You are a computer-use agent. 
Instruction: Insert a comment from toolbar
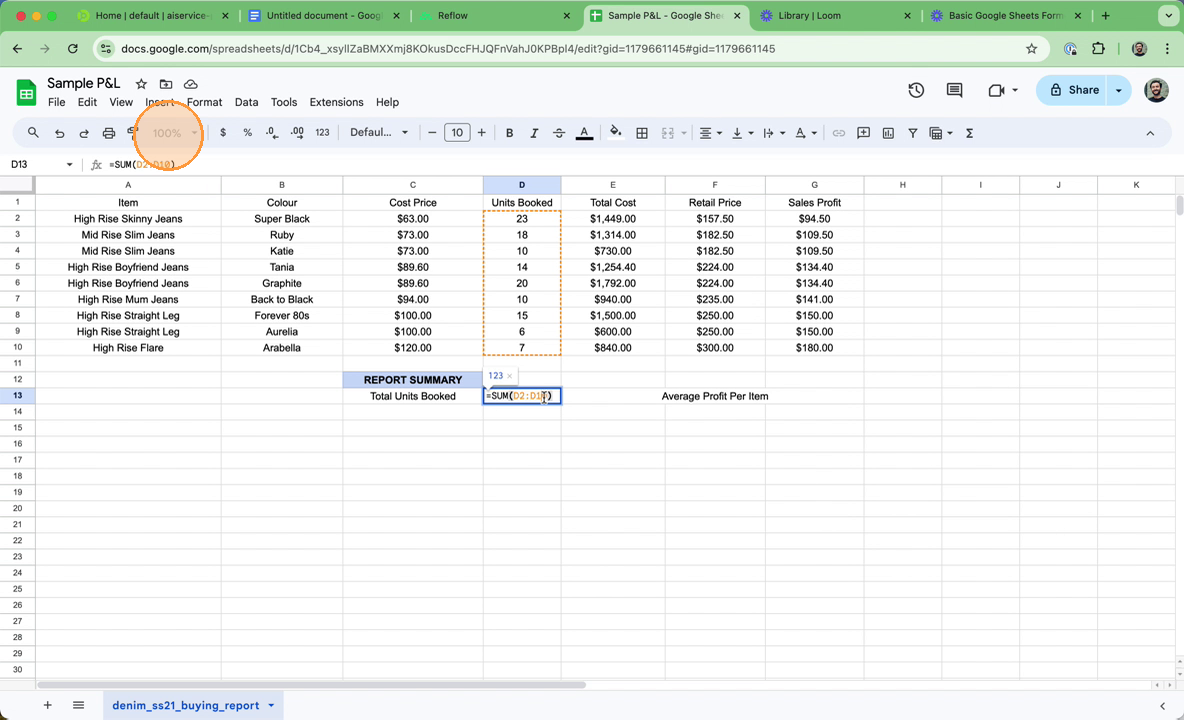863,133
